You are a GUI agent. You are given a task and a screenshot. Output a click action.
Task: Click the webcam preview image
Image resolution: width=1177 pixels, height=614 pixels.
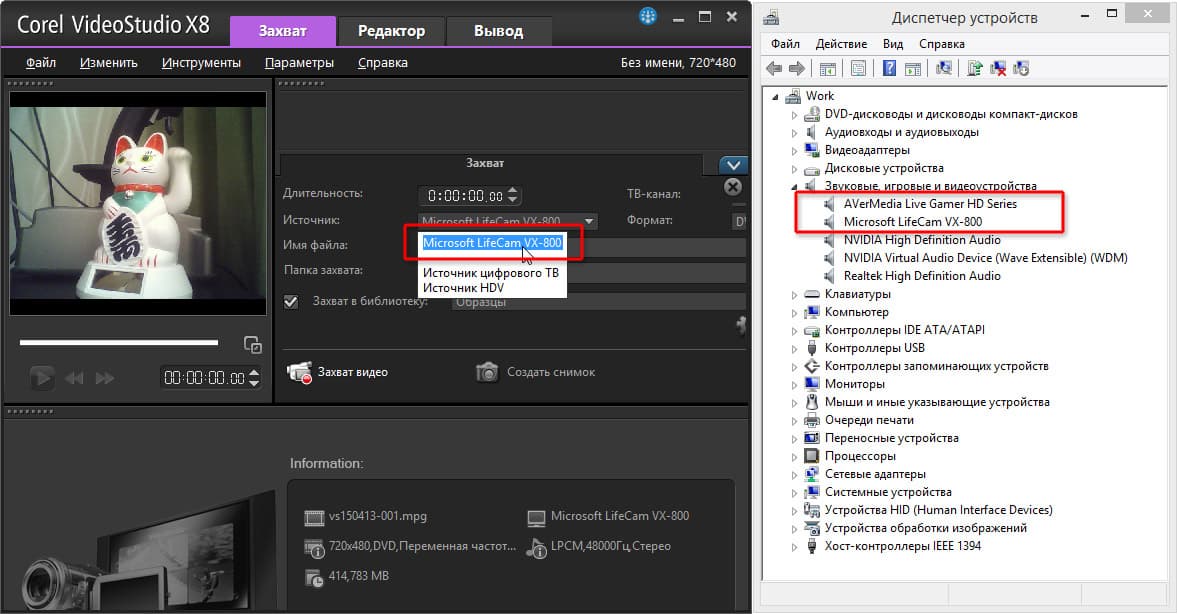pos(138,203)
